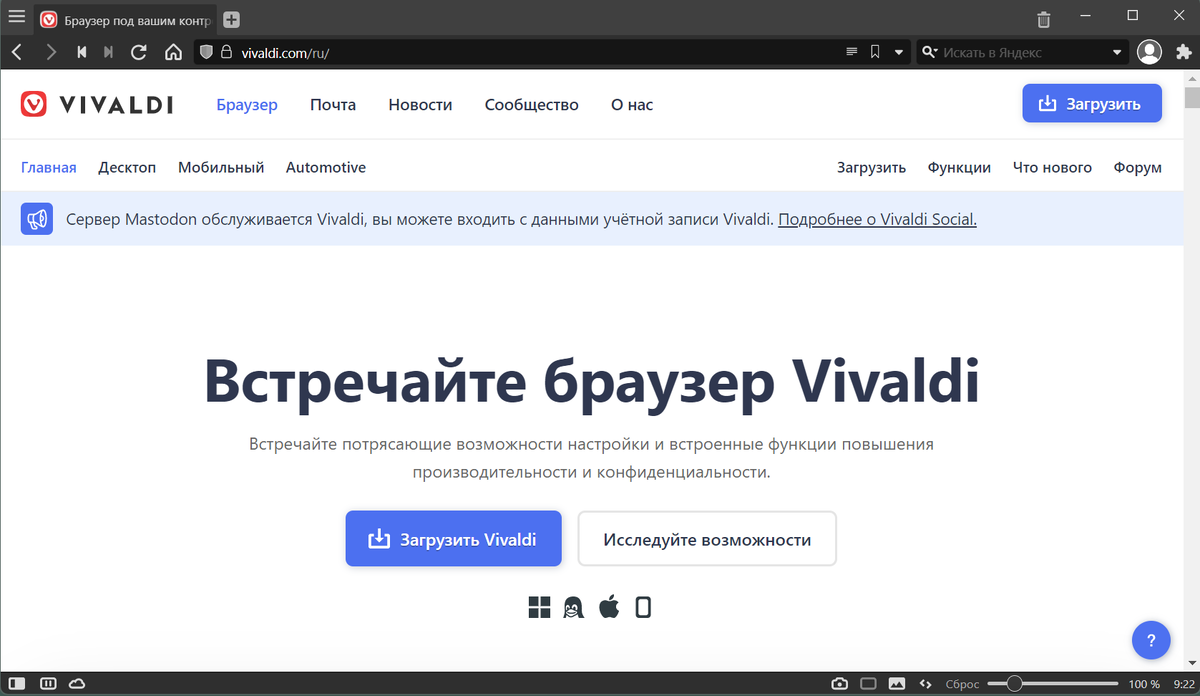Open the Почта menu item
This screenshot has width=1200, height=696.
point(333,104)
